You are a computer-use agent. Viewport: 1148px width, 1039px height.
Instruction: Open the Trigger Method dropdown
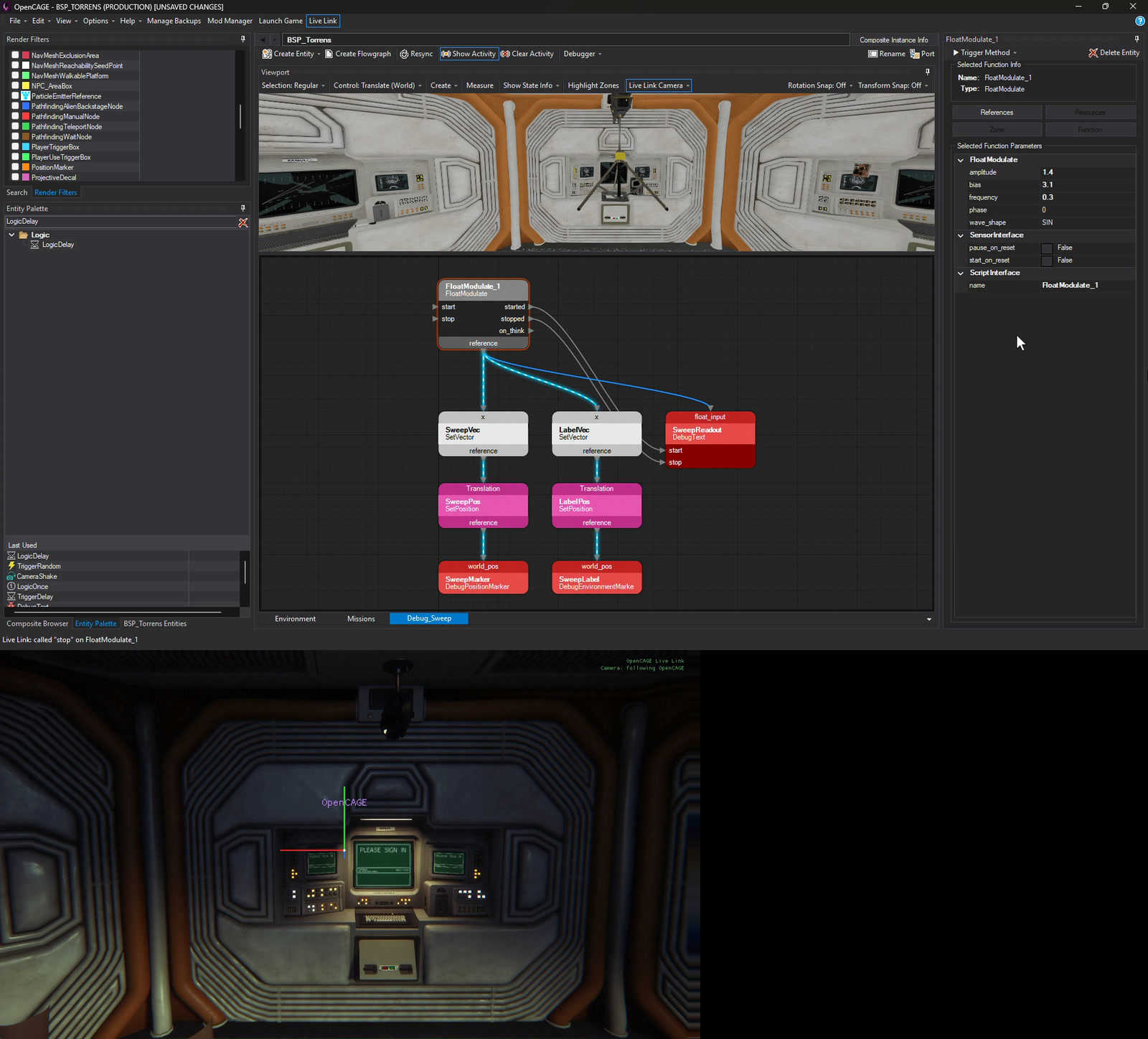click(x=985, y=52)
